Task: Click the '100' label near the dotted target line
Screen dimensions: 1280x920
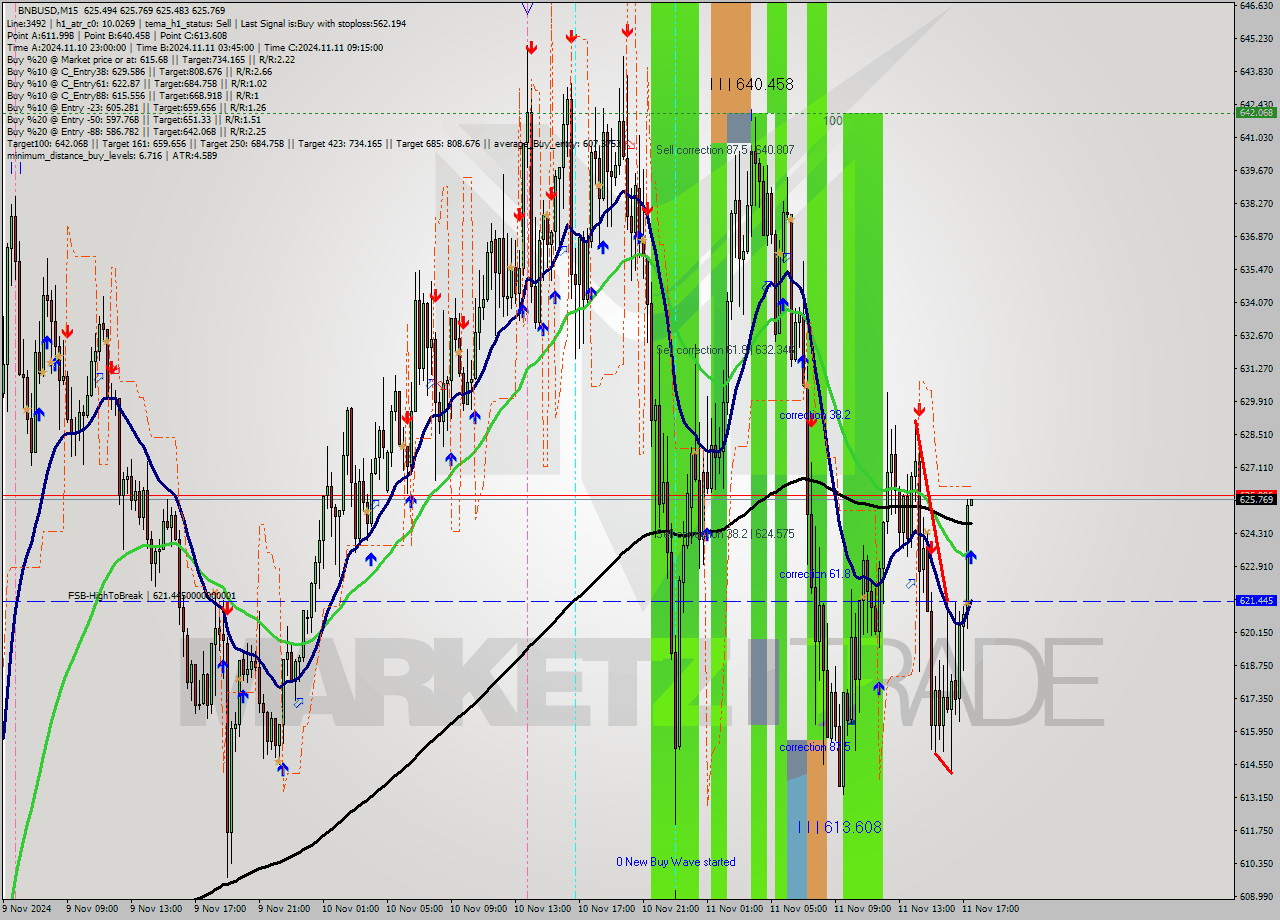Action: click(833, 120)
